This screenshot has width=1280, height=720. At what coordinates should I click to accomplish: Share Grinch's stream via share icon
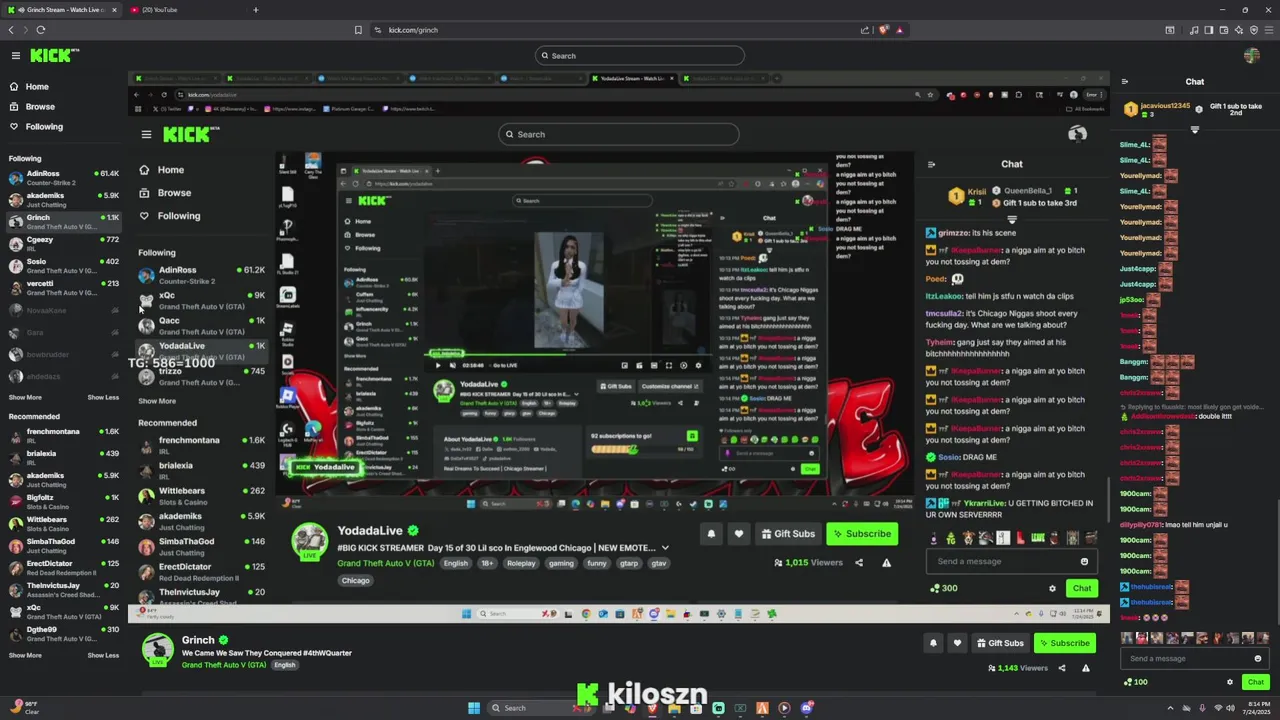[x=1062, y=668]
